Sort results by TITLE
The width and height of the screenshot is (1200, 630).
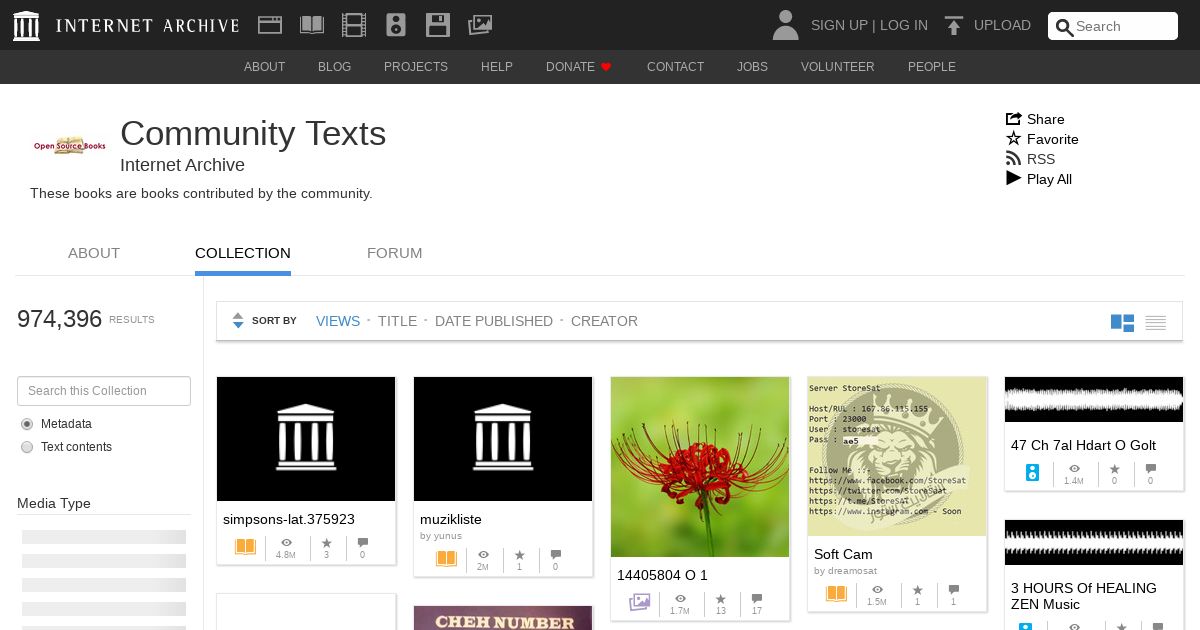coord(397,321)
